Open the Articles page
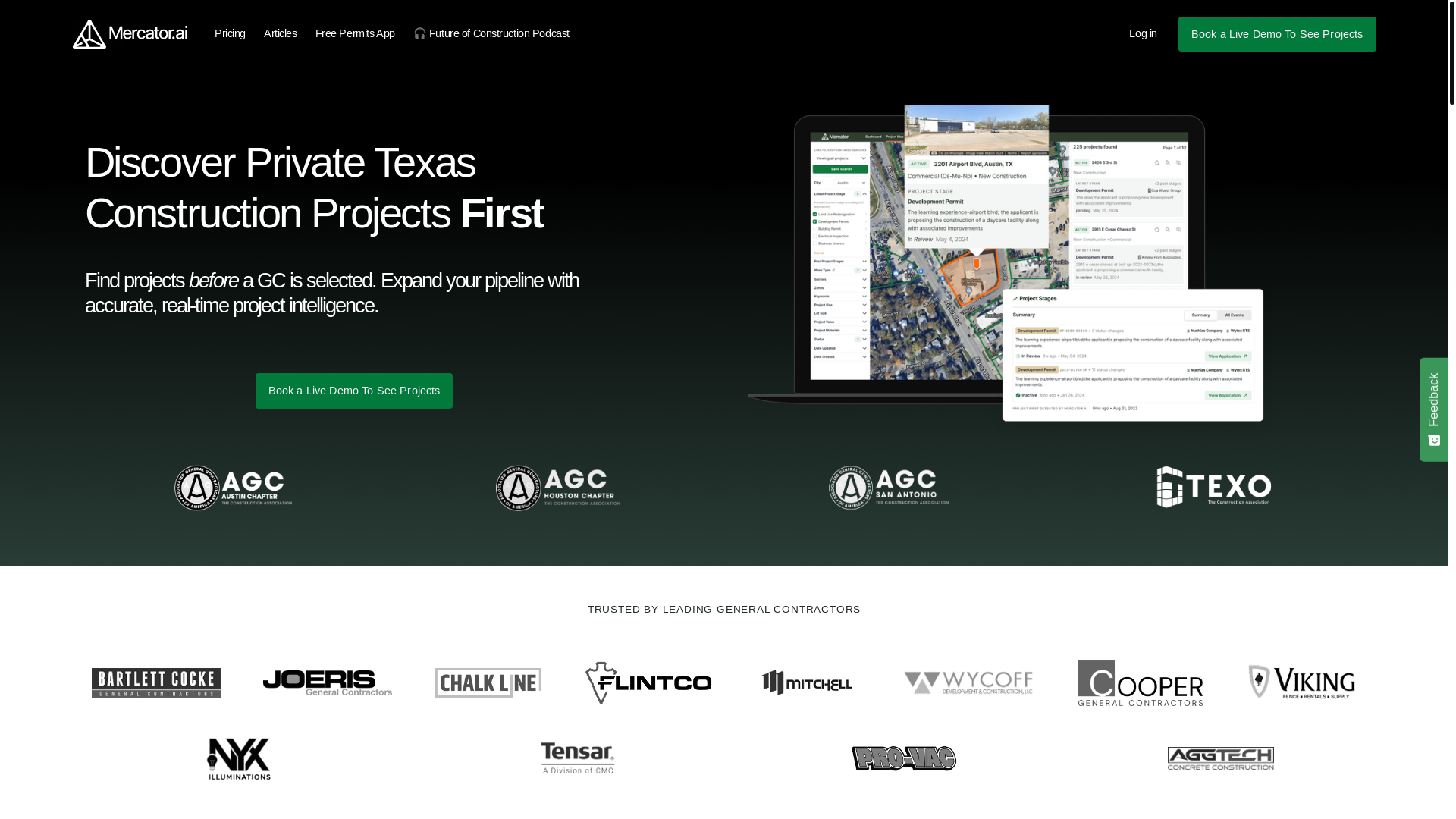 click(x=280, y=33)
